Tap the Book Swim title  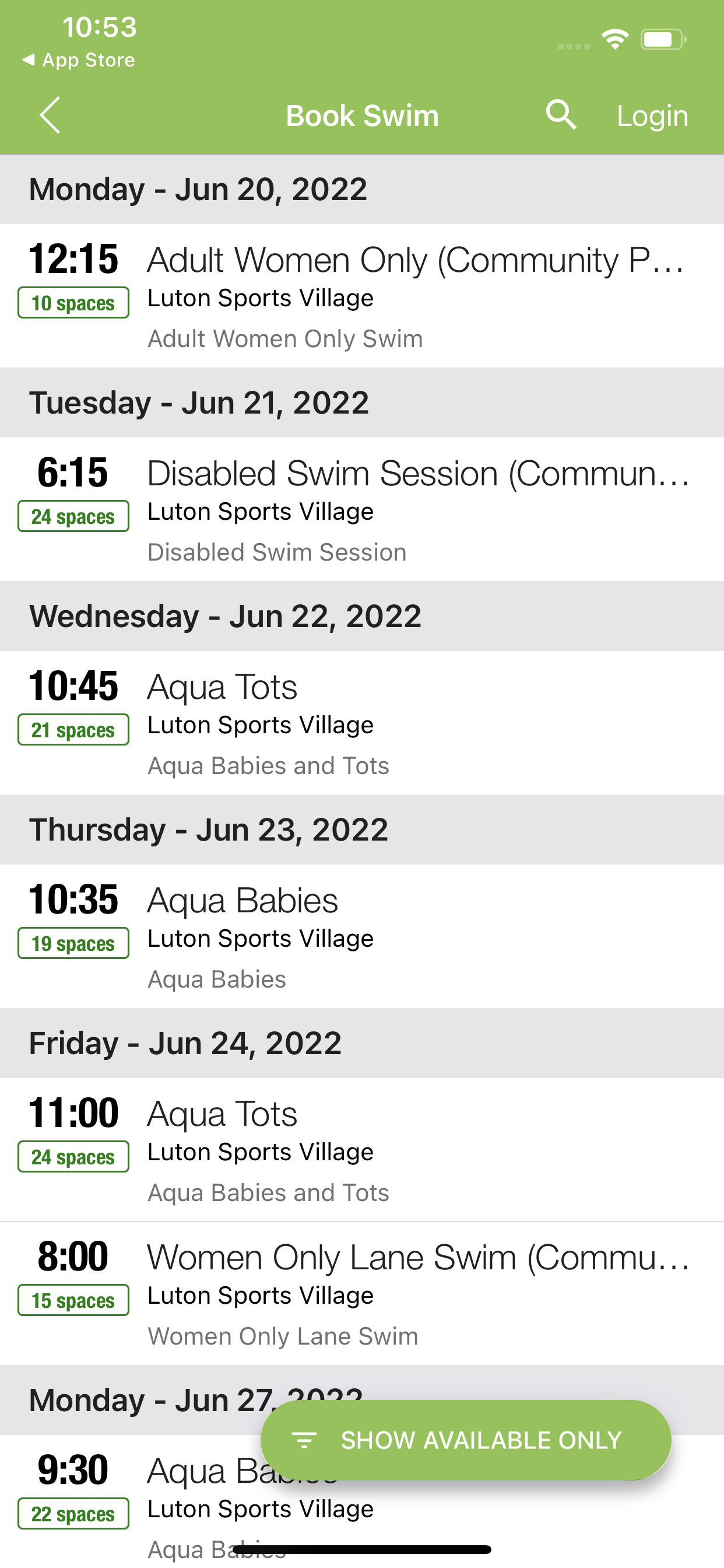(x=362, y=115)
